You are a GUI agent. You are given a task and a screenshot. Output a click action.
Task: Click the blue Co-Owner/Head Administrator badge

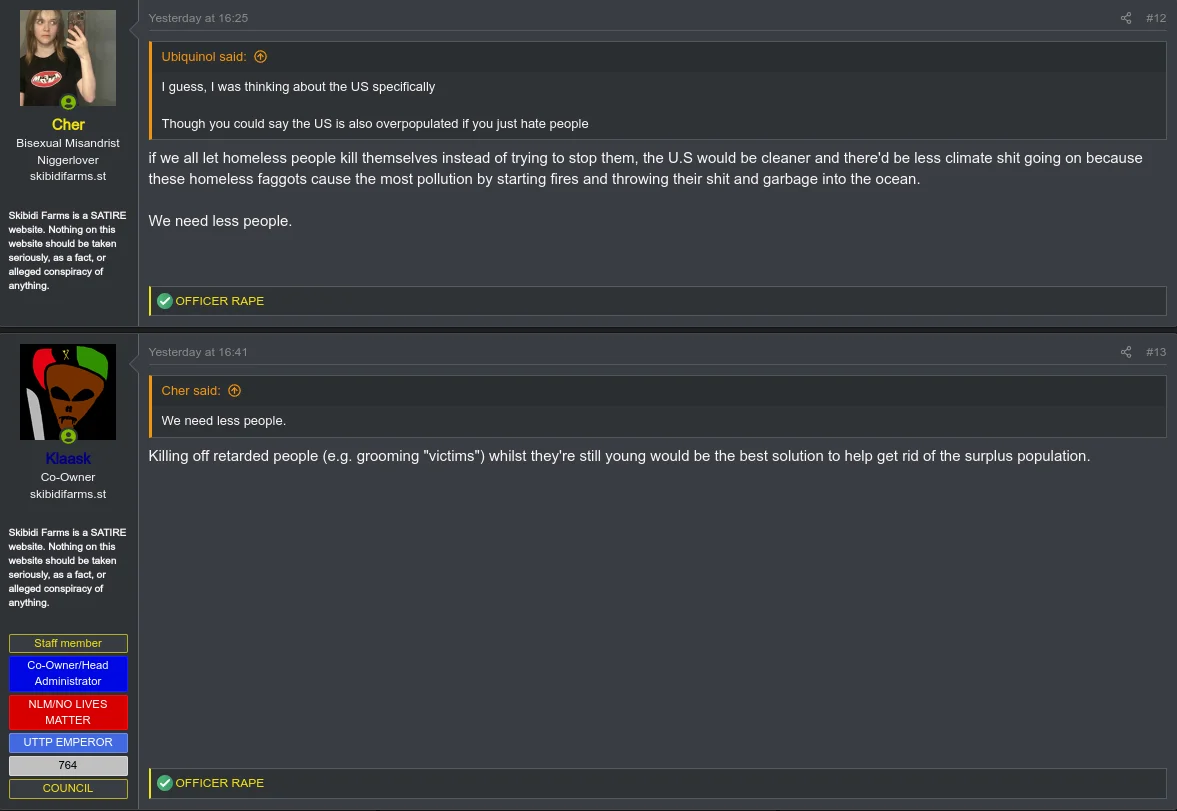click(x=68, y=673)
